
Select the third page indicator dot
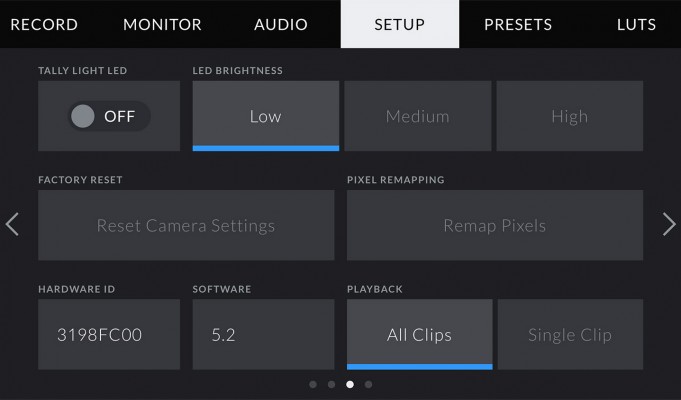click(350, 384)
